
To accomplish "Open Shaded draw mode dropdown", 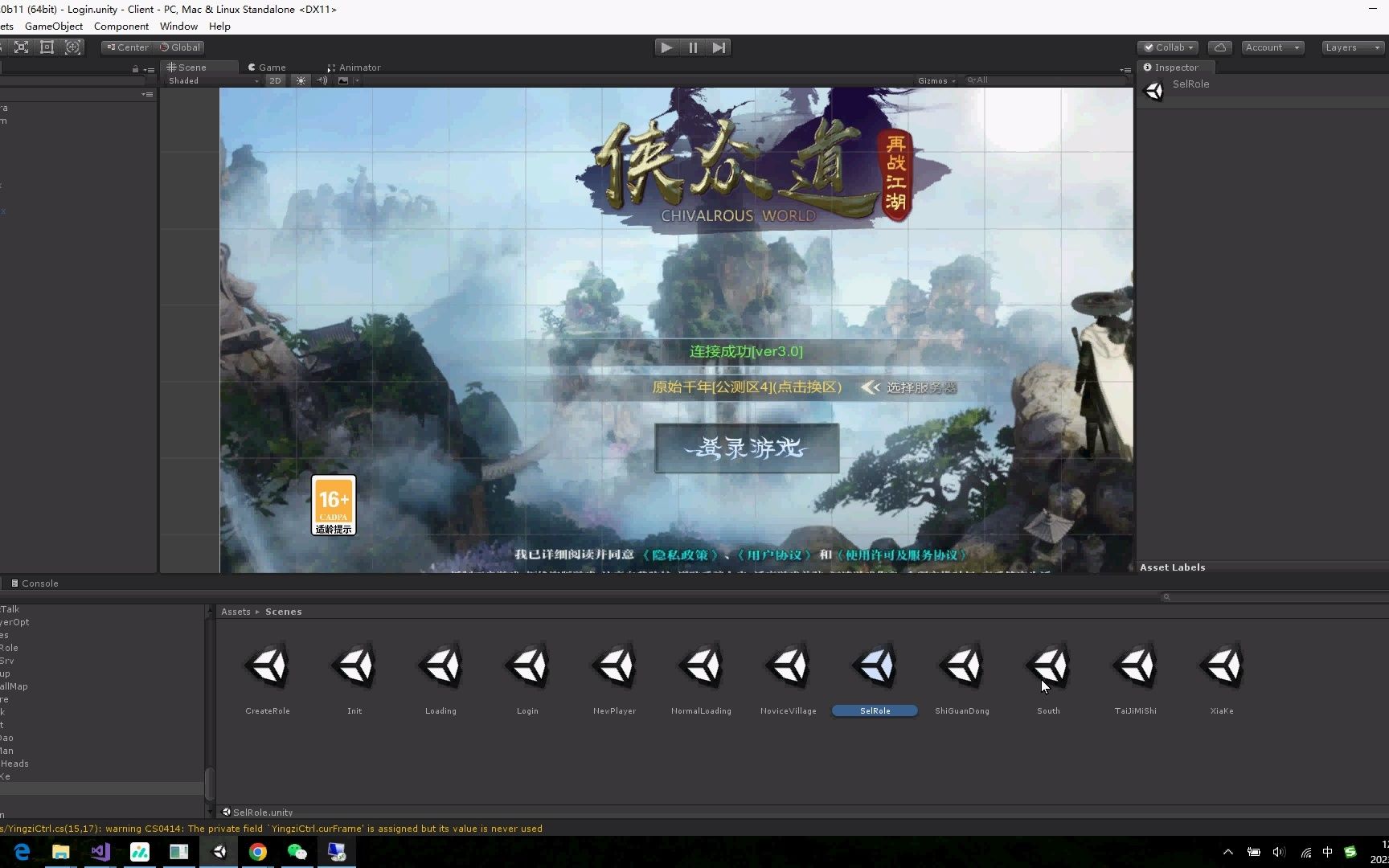I will tap(213, 80).
